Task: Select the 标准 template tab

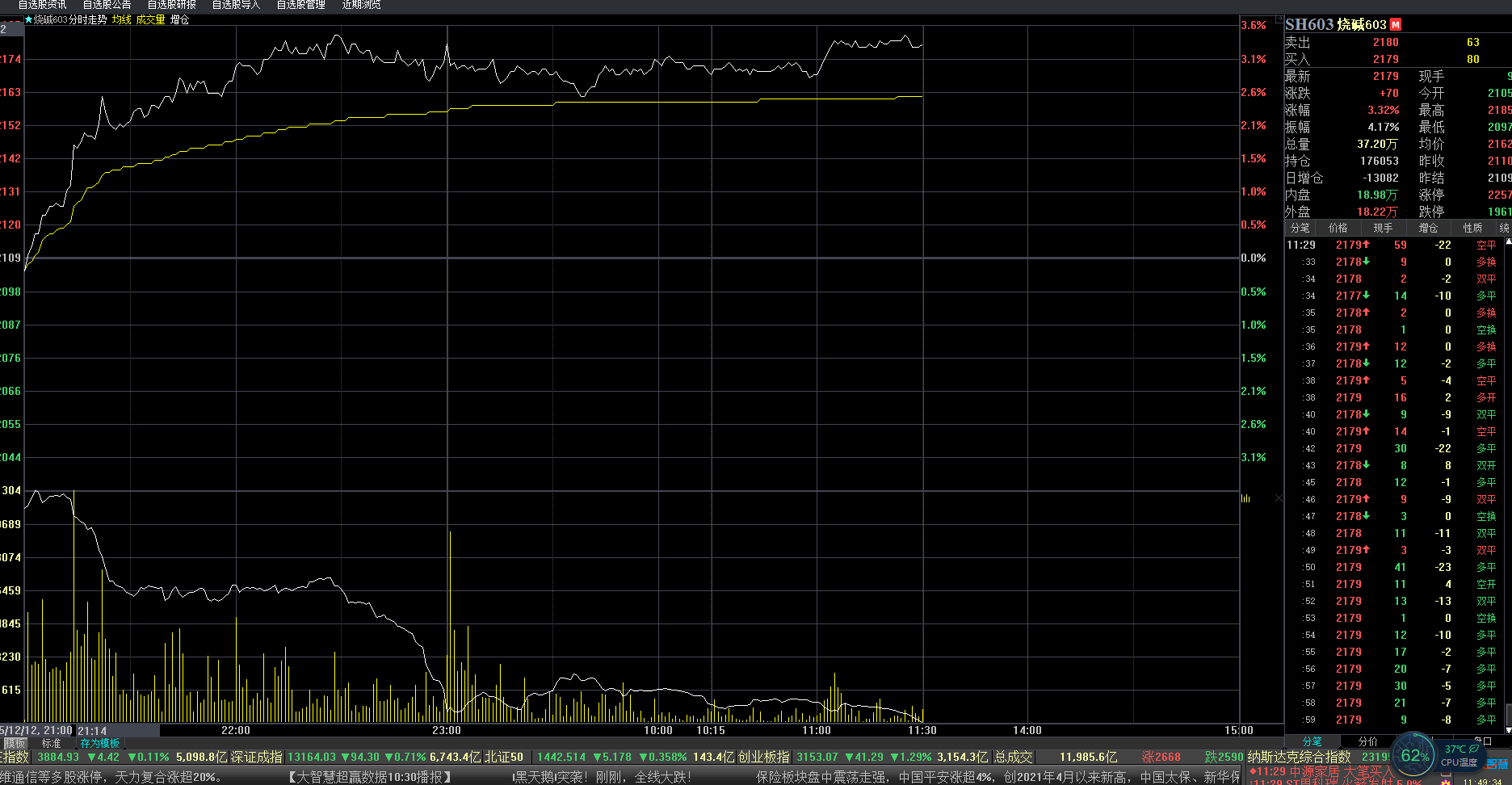Action: click(x=51, y=743)
